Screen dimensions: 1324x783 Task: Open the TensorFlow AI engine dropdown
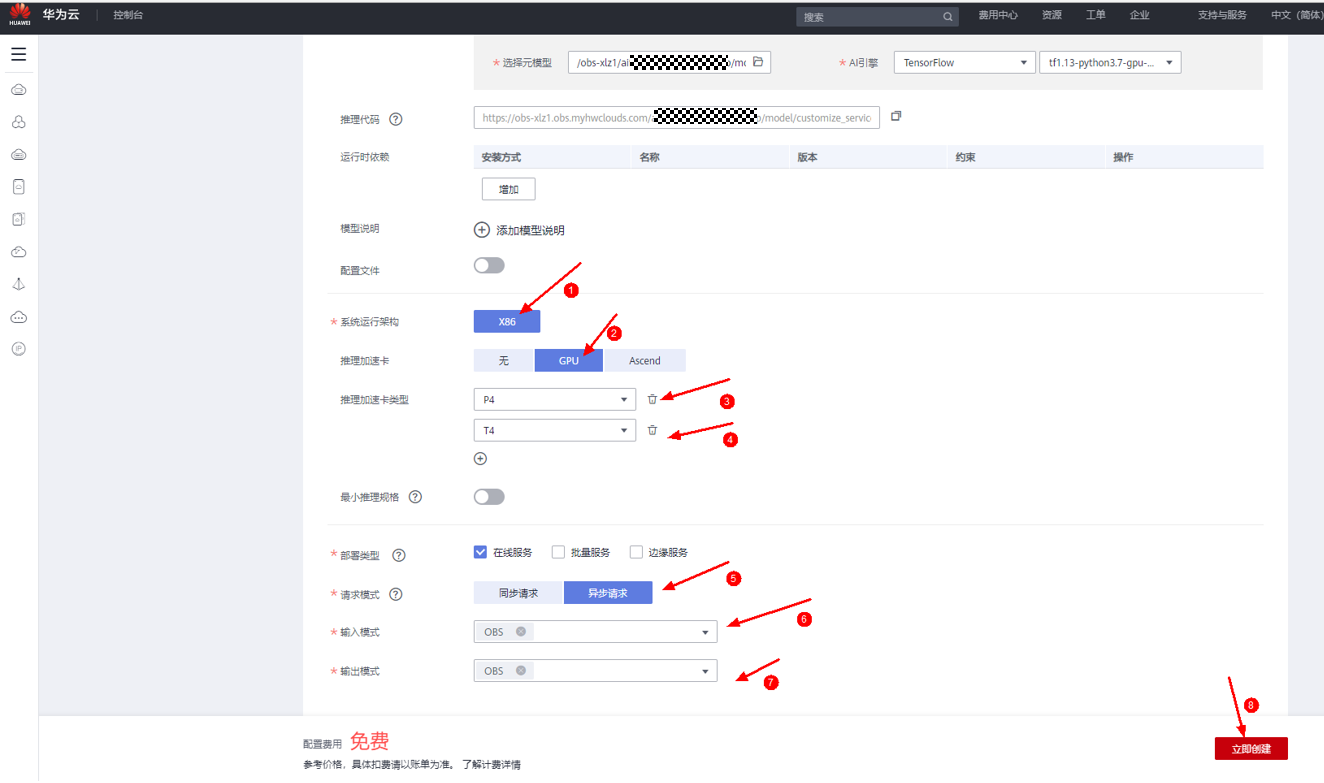point(965,62)
